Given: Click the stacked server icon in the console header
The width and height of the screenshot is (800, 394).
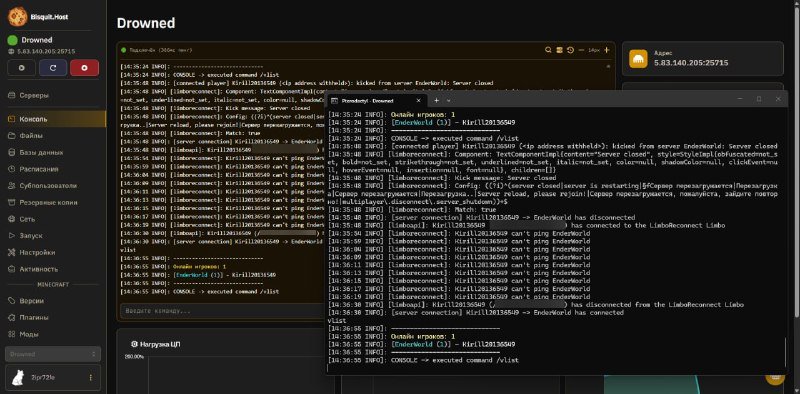Looking at the screenshot, I should (559, 50).
